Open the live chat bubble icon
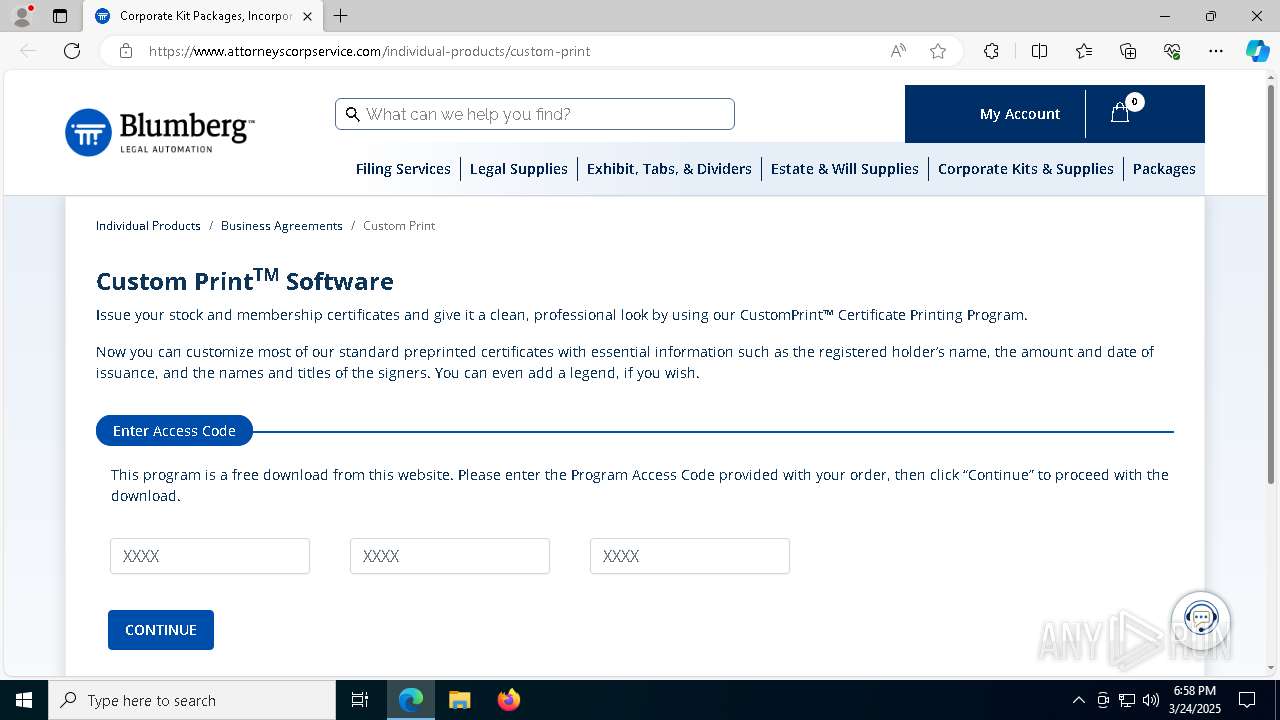 (1201, 618)
